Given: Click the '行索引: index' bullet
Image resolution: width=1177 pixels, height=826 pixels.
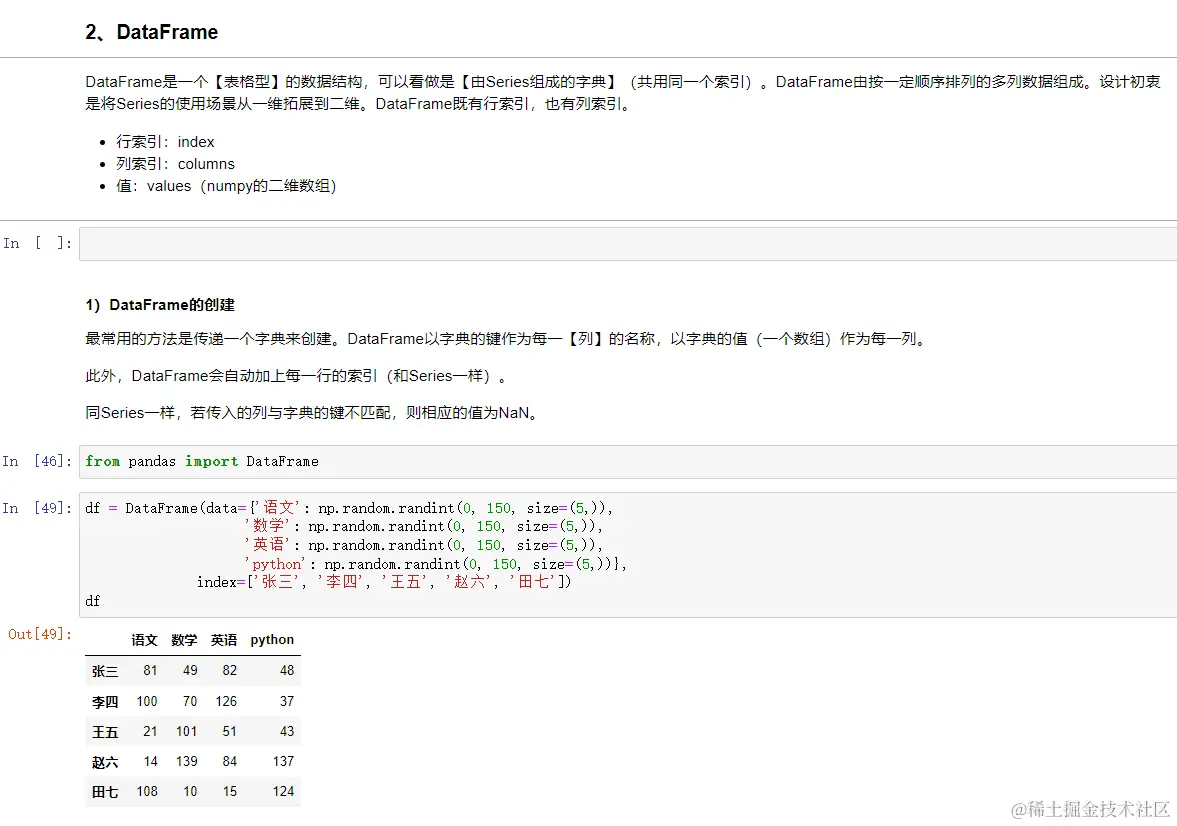Looking at the screenshot, I should tap(165, 142).
